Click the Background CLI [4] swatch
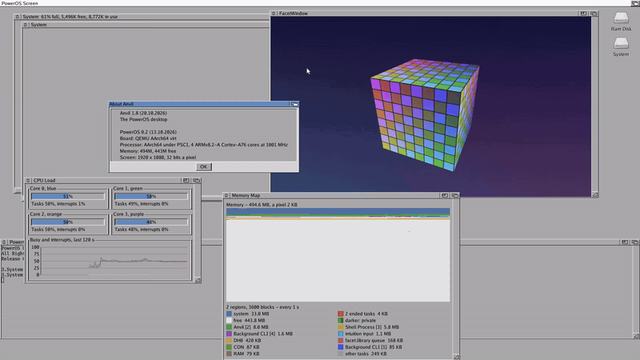This screenshot has height=360, width=640. tap(229, 334)
